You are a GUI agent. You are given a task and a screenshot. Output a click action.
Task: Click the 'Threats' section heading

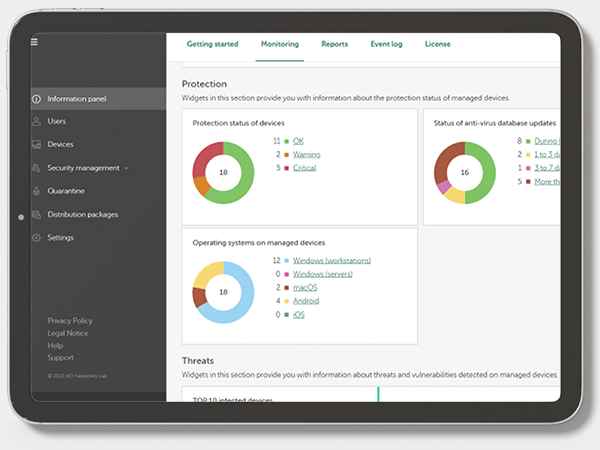[x=198, y=361]
